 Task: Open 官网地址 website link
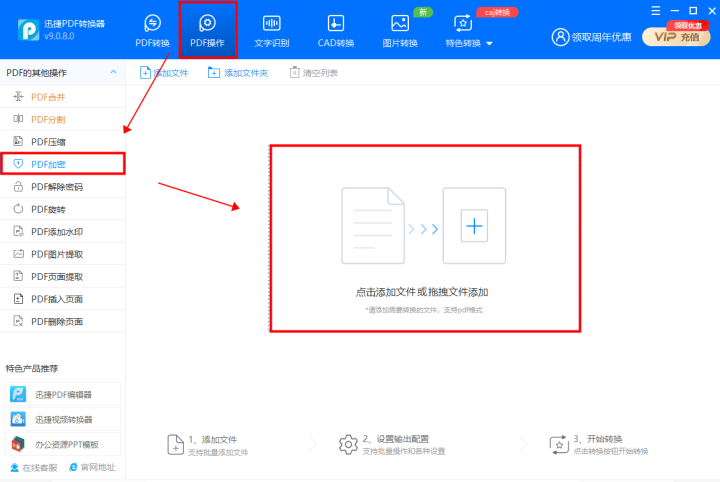tap(92, 467)
